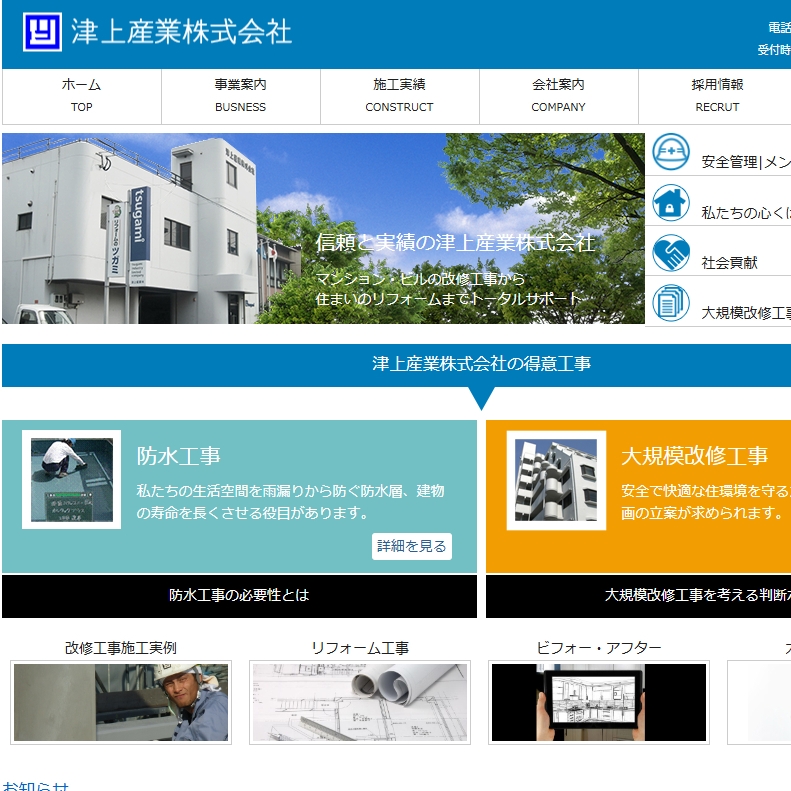Click the apartment building thumbnail photo
The height and width of the screenshot is (791, 791).
556,480
